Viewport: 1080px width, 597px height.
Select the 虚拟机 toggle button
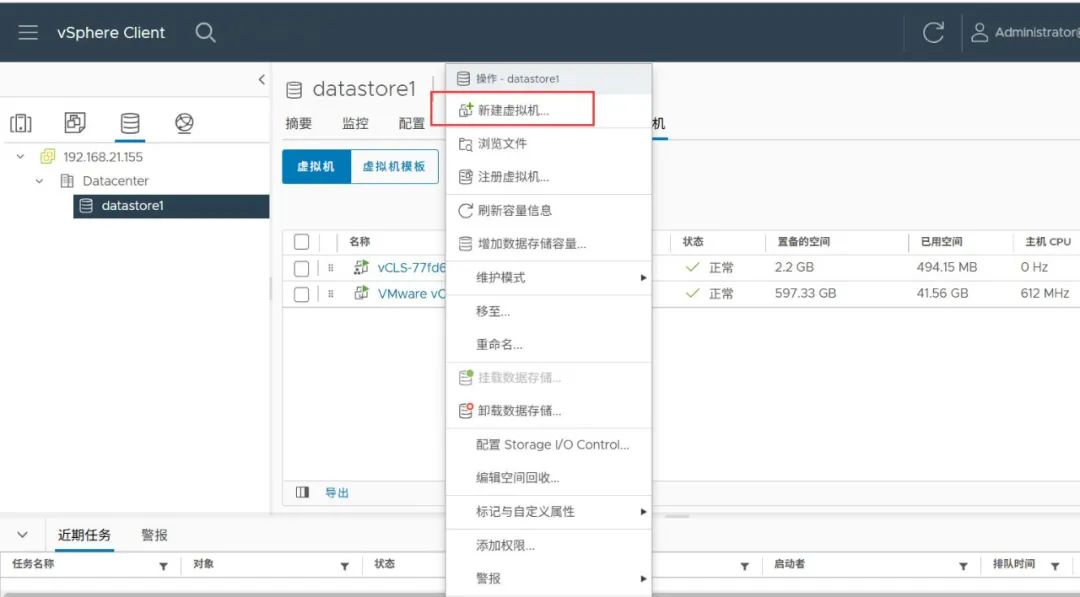pyautogui.click(x=316, y=167)
